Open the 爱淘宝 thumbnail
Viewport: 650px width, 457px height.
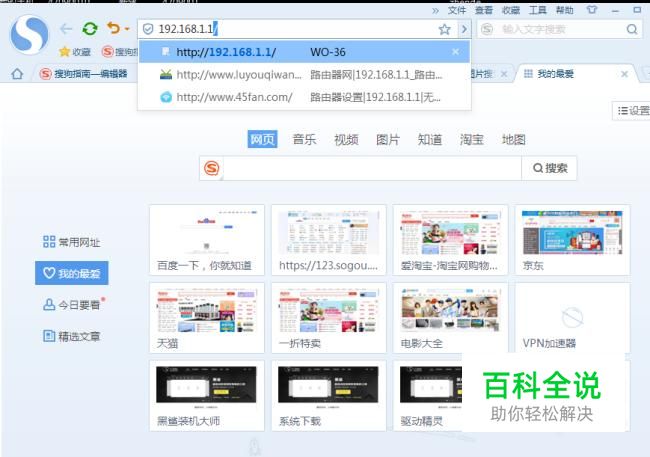[450, 240]
